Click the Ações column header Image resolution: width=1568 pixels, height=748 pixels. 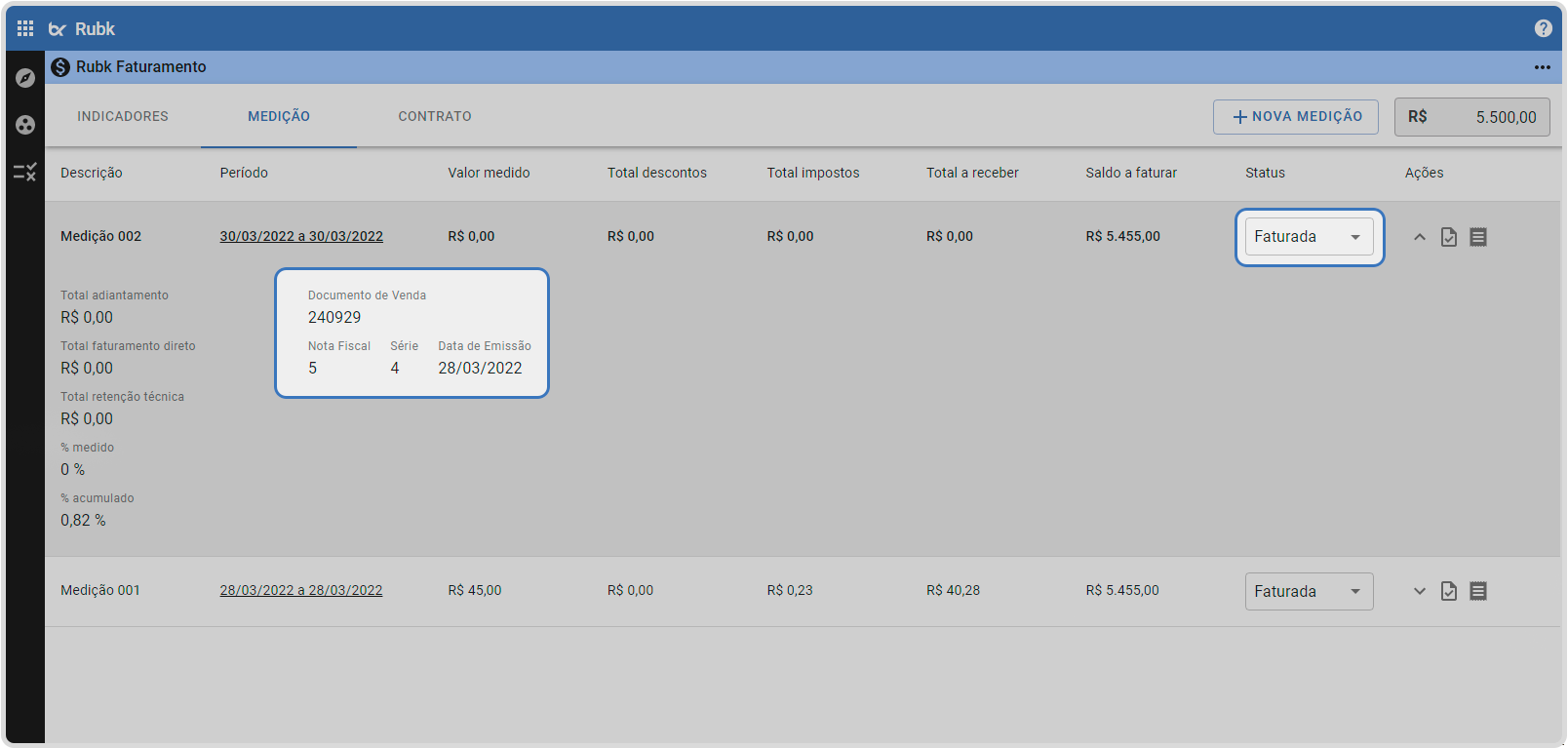[1424, 173]
